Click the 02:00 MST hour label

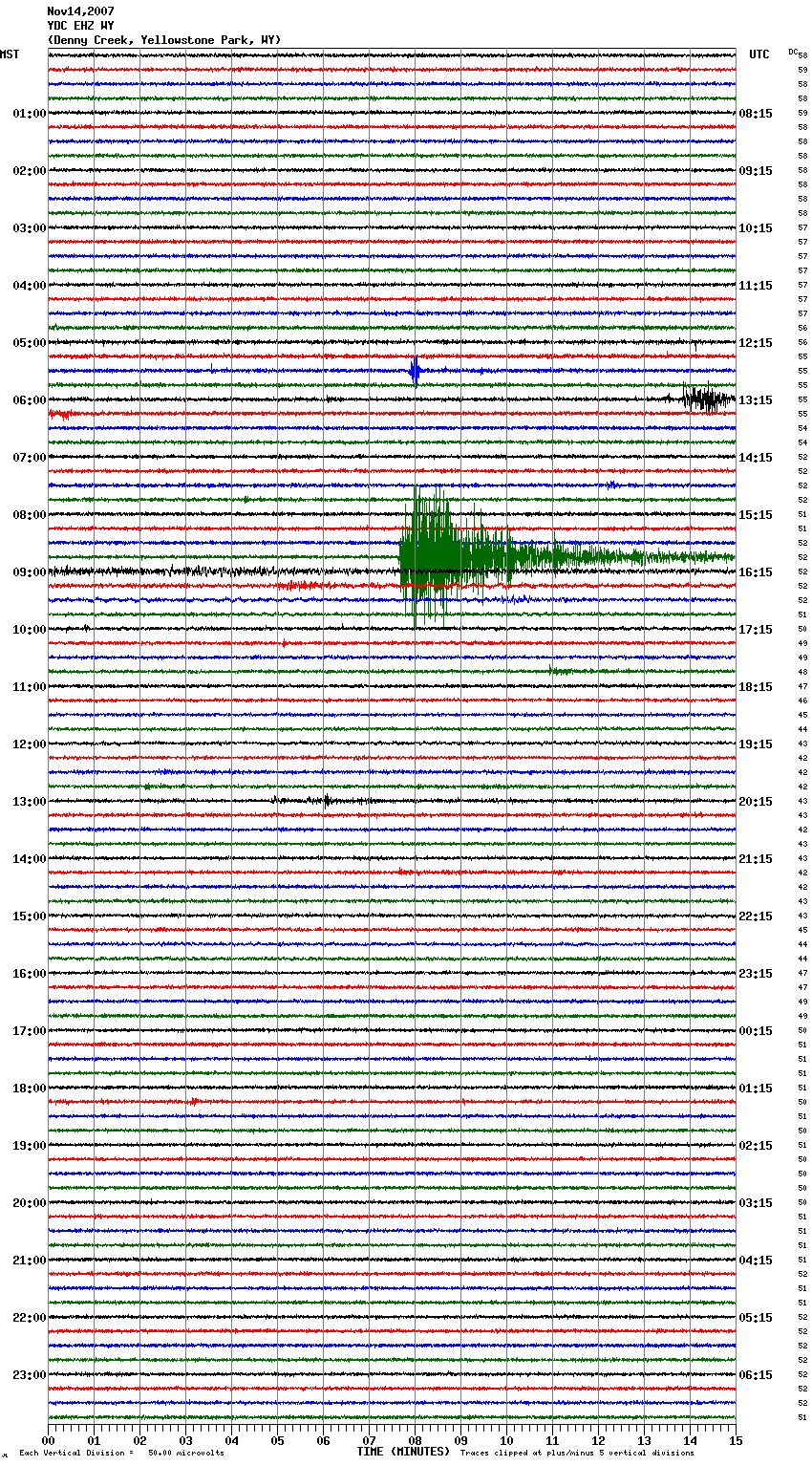[x=29, y=171]
